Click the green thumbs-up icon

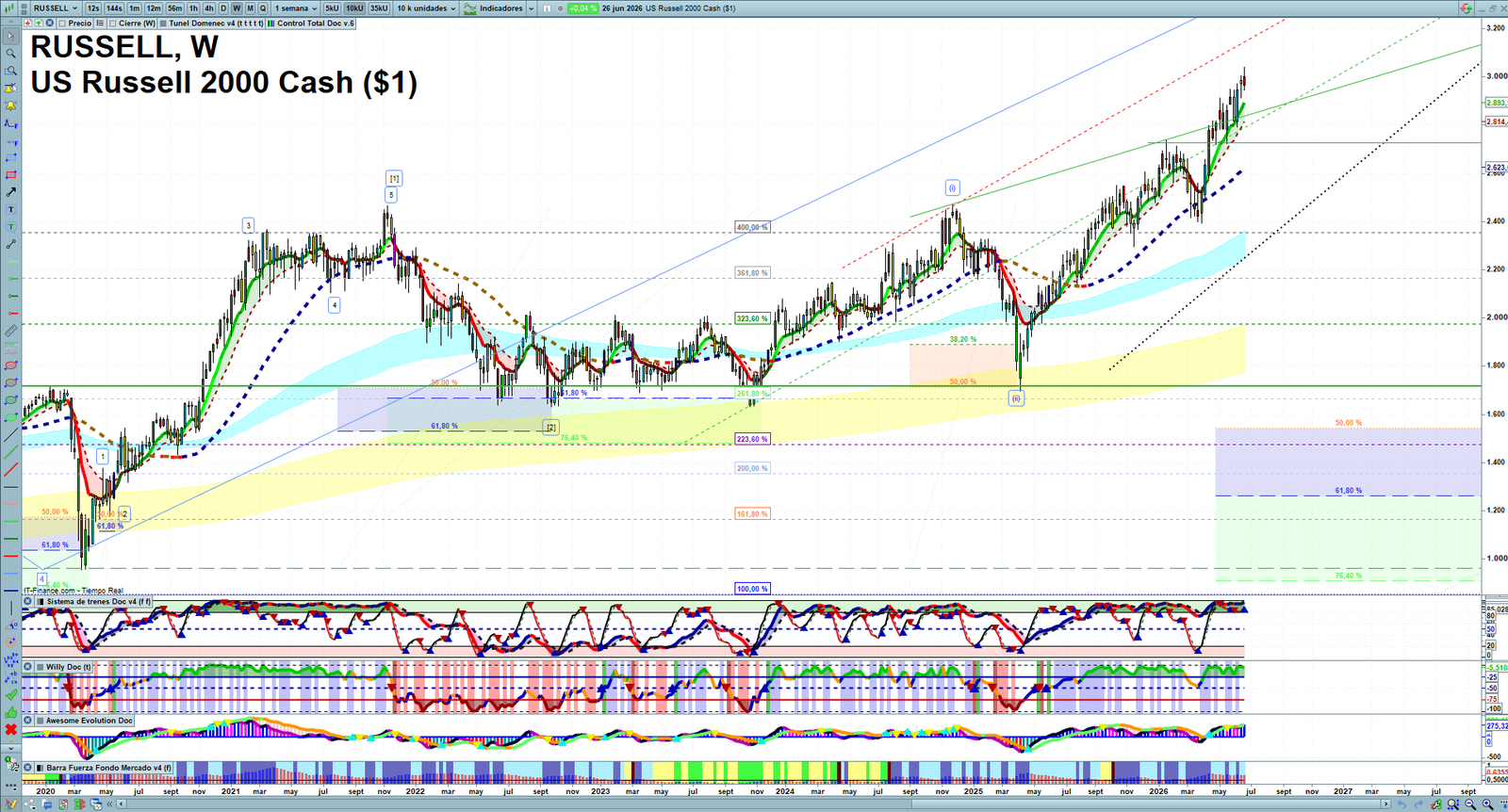point(10,711)
